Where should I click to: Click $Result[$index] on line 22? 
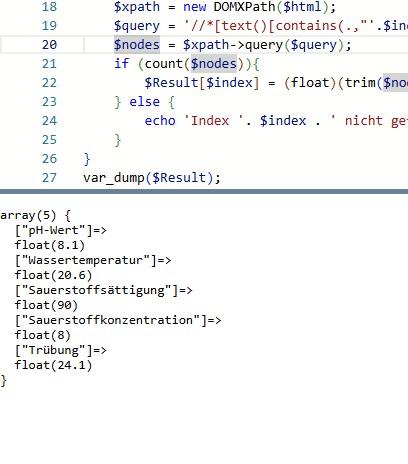(202, 83)
